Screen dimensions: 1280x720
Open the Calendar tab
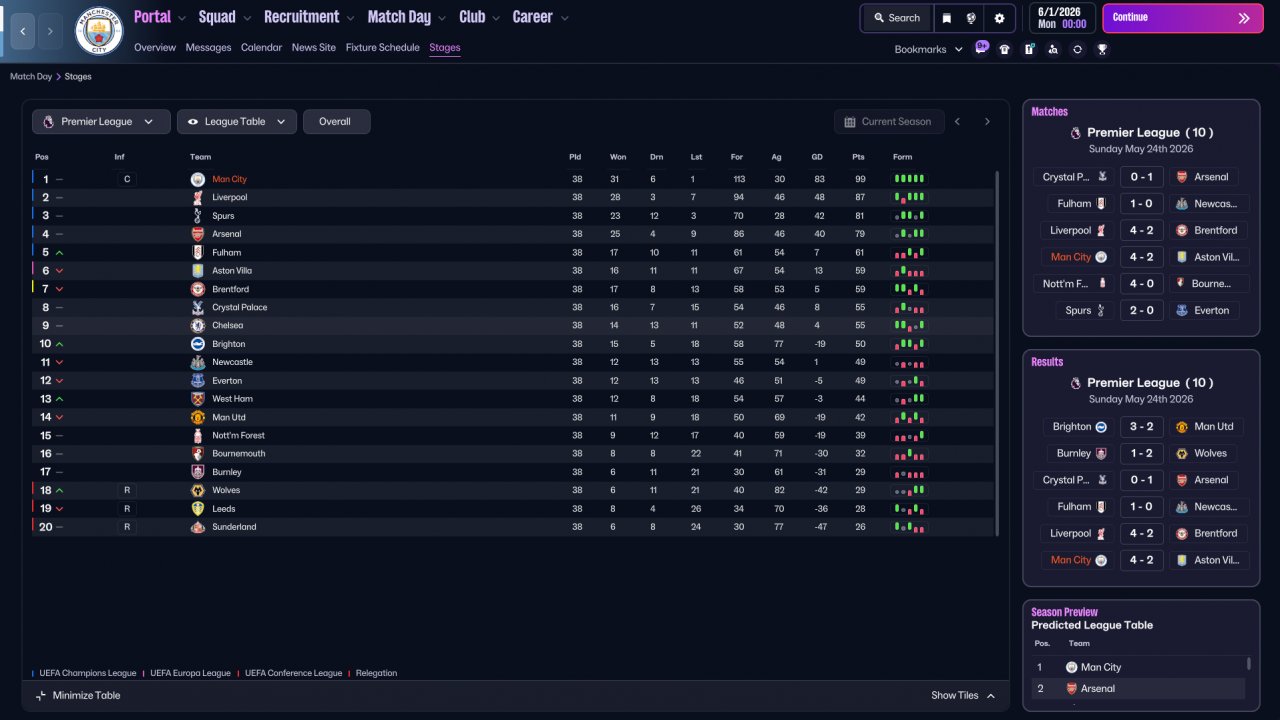pyautogui.click(x=261, y=47)
